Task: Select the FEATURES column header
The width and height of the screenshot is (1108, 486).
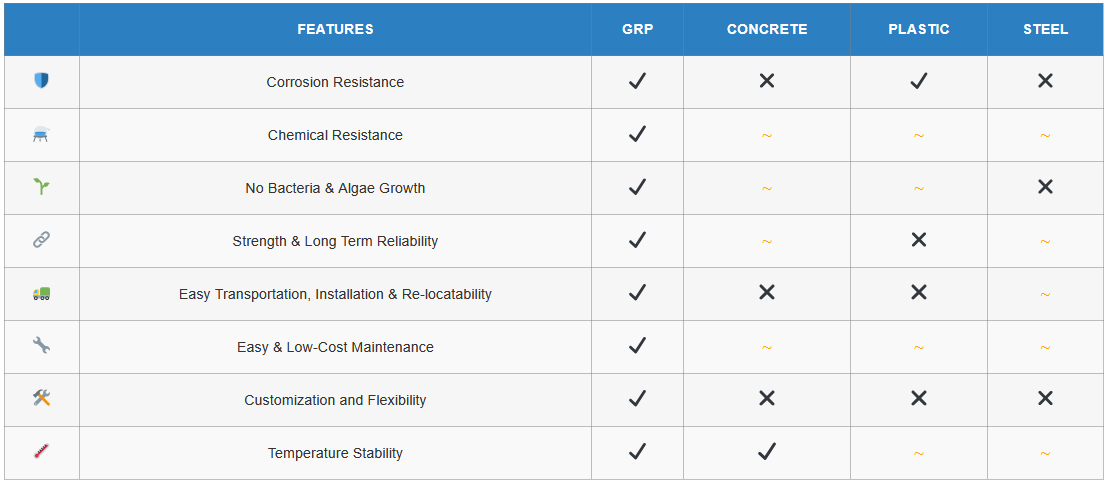Action: tap(335, 29)
